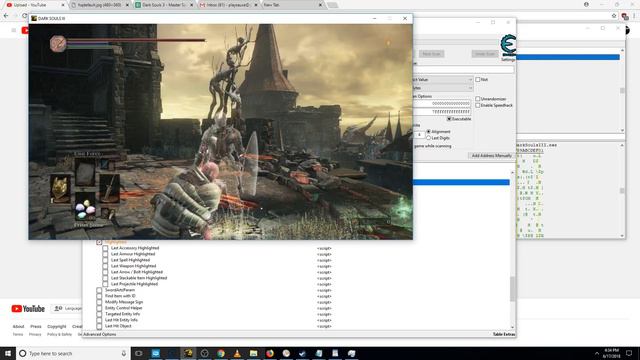Image resolution: width=640 pixels, height=360 pixels.
Task: Open Advanced Options in Cheat Engine
Action: [100, 334]
